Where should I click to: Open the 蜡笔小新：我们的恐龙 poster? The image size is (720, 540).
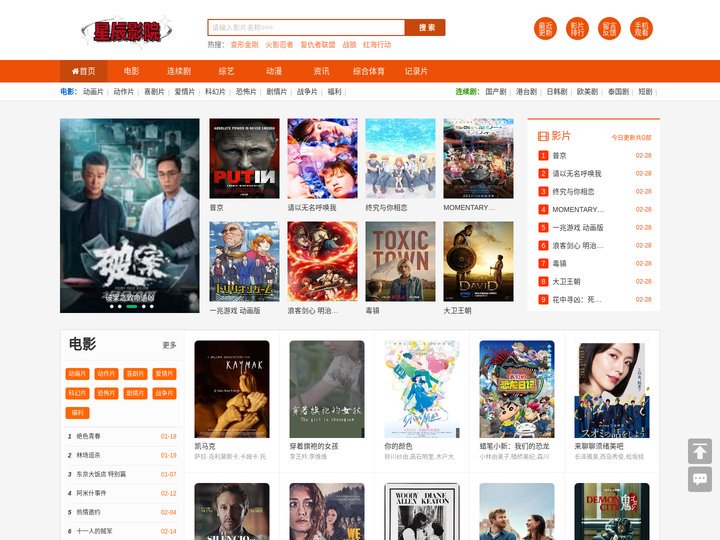[517, 389]
